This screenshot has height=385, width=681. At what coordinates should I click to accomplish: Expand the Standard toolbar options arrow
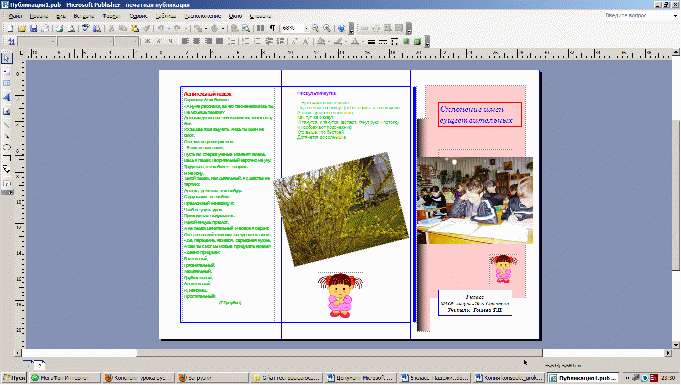pyautogui.click(x=351, y=29)
